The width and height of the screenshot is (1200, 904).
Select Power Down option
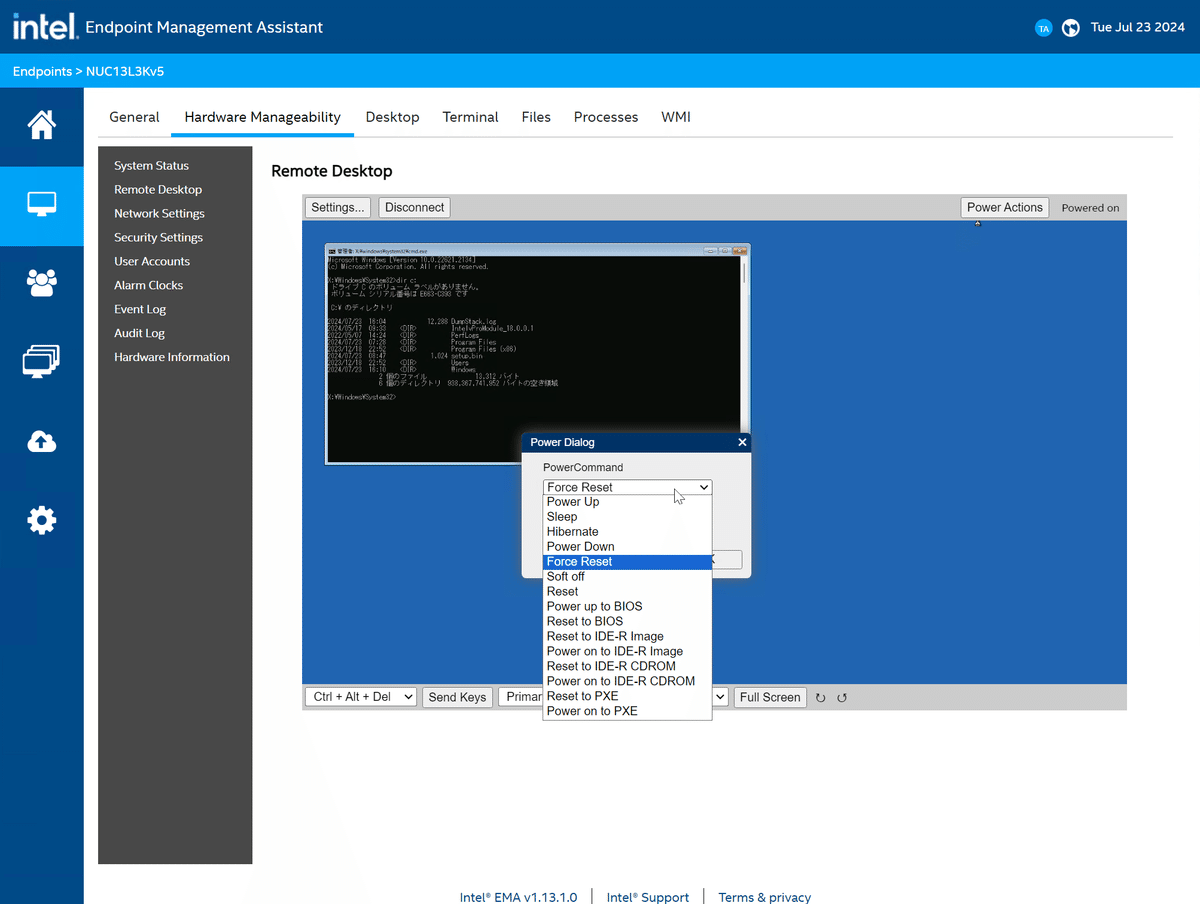[628, 547]
